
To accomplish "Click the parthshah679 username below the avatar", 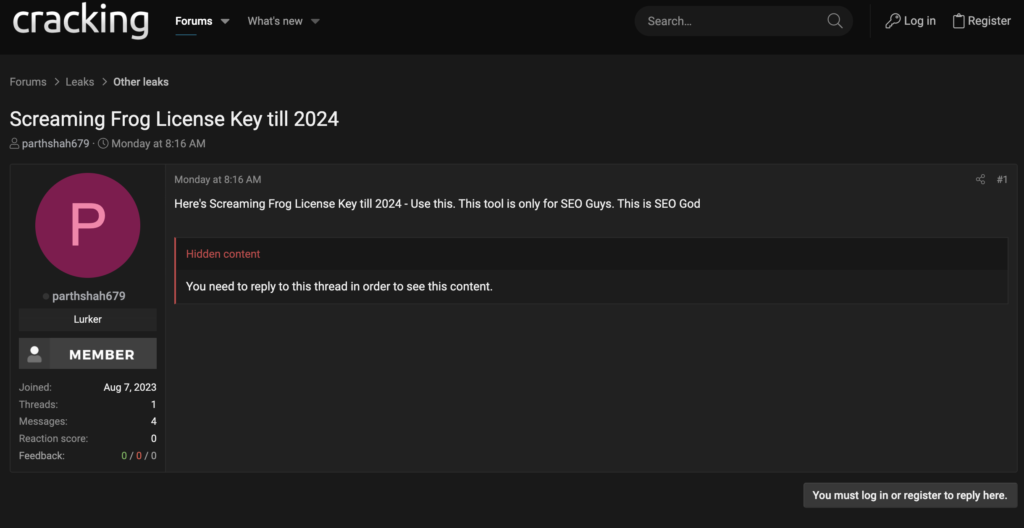I will (89, 296).
